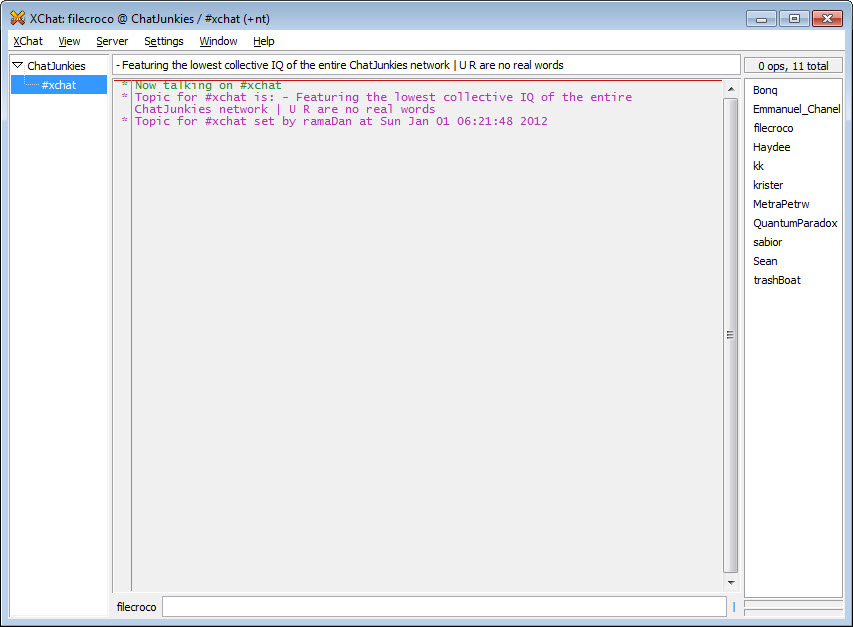Select user trashBoat in the user list
853x627 pixels.
(777, 281)
